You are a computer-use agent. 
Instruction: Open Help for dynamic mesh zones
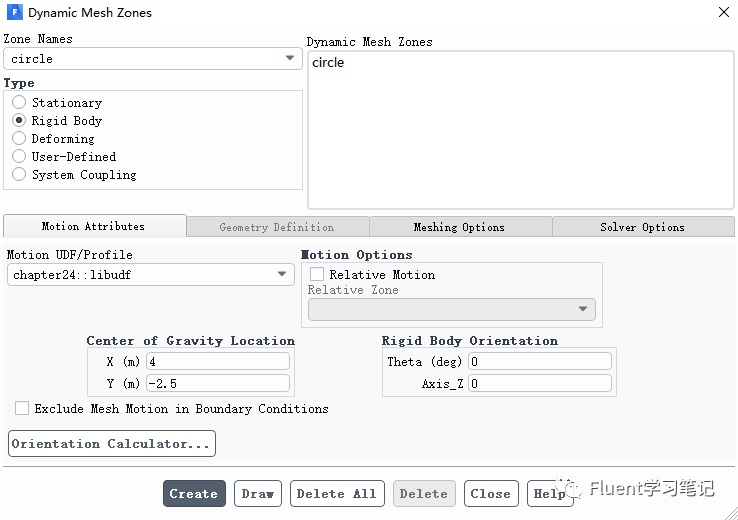pos(550,494)
